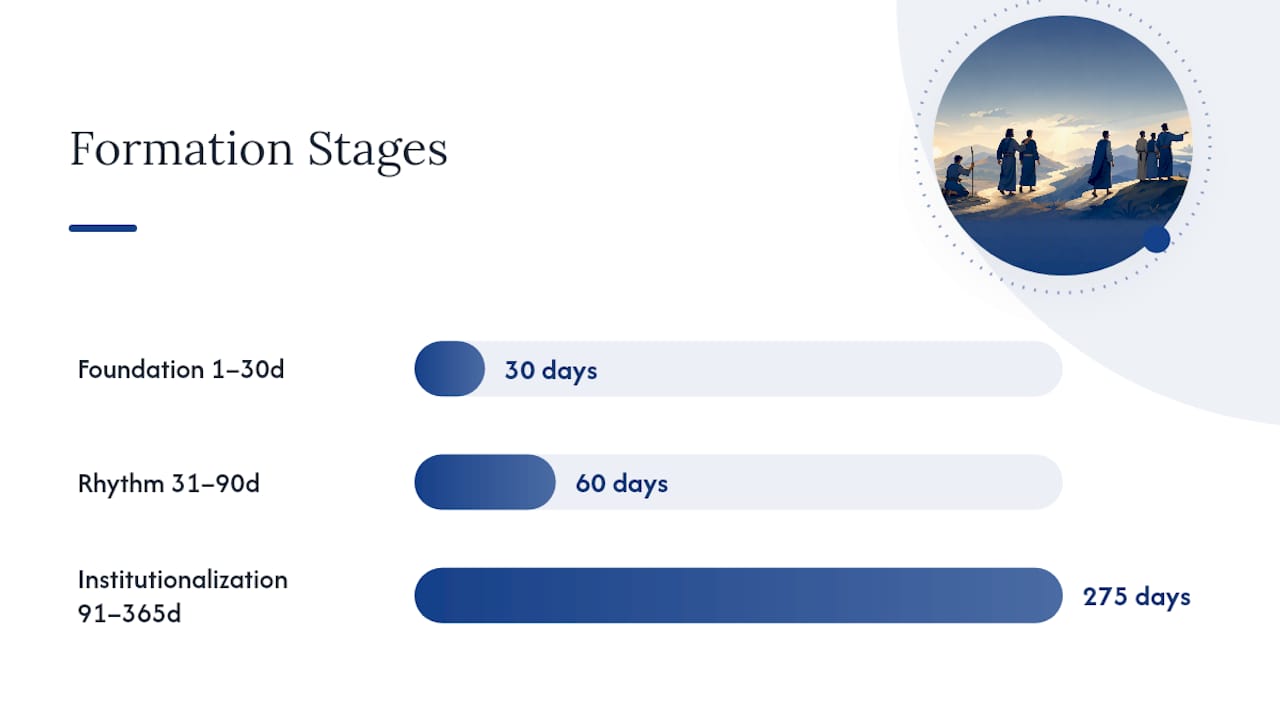Click the sky area of circular image
Screen dimensions: 1280x720
(1063, 70)
